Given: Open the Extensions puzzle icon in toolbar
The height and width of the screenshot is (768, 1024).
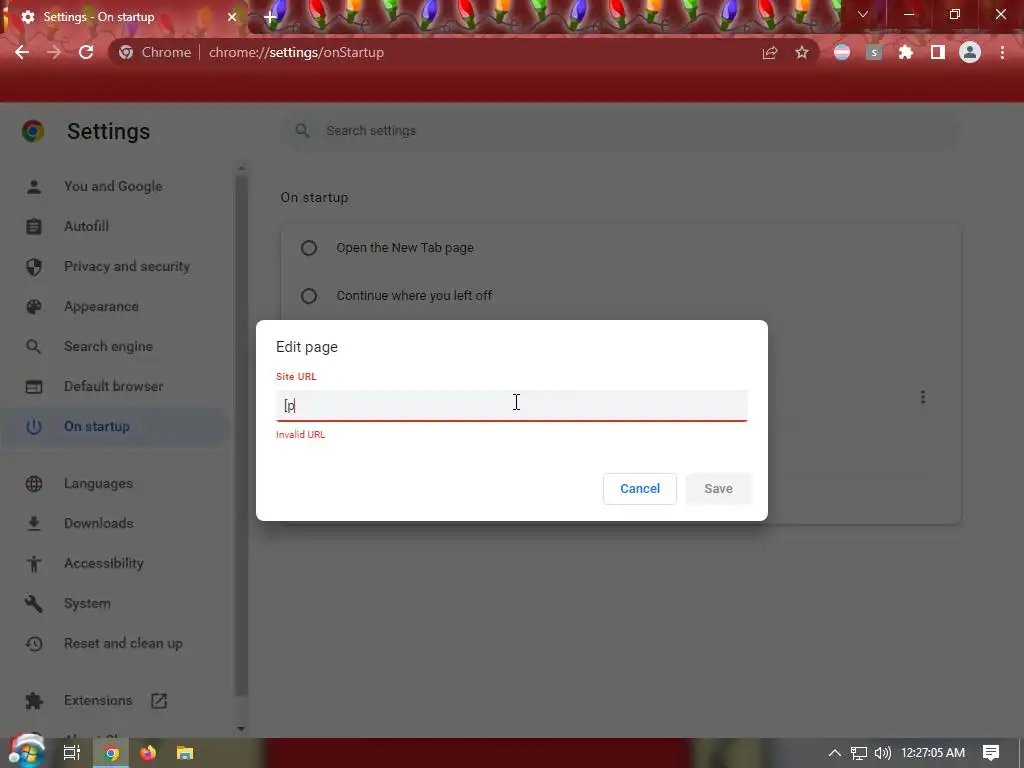Looking at the screenshot, I should (906, 52).
